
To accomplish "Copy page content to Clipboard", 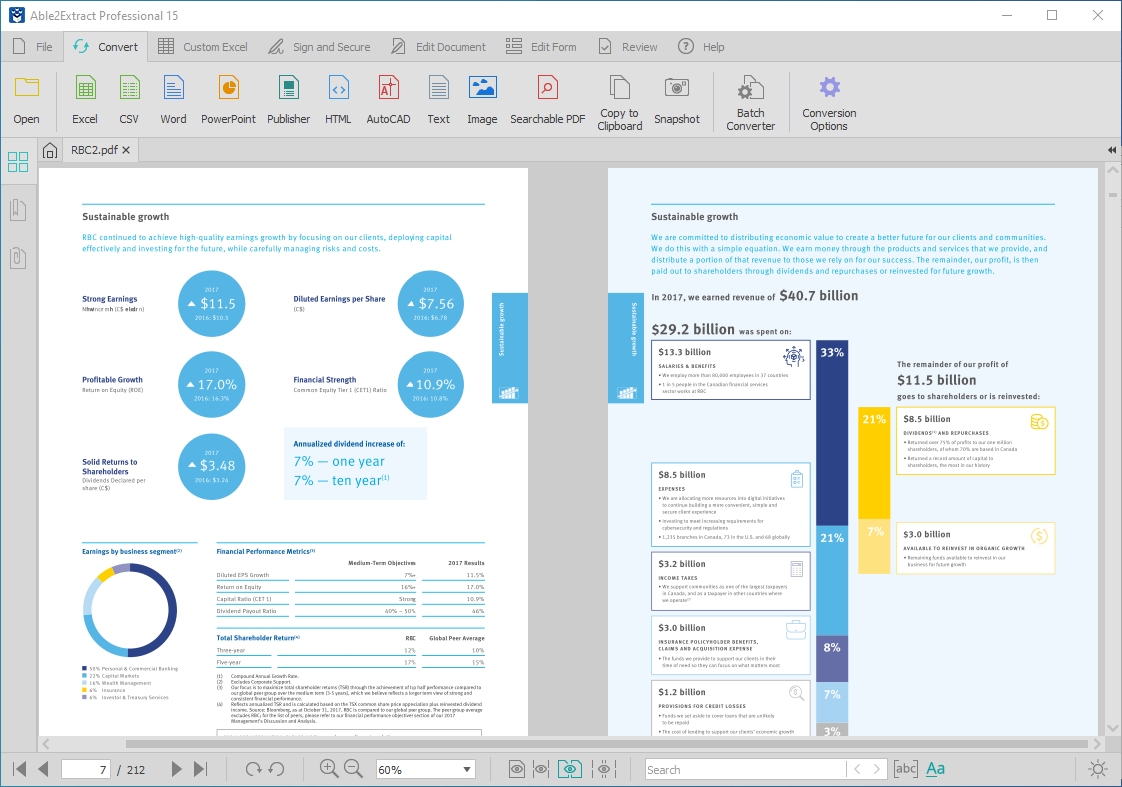I will (x=619, y=100).
